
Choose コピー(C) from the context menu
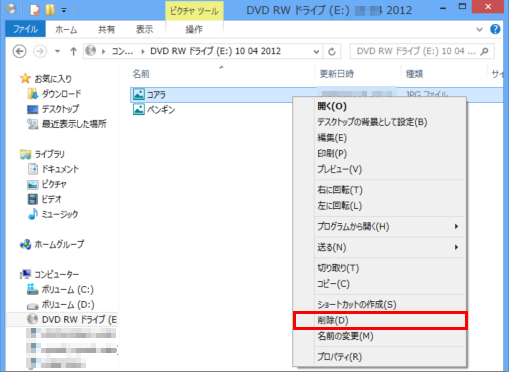pyautogui.click(x=379, y=284)
